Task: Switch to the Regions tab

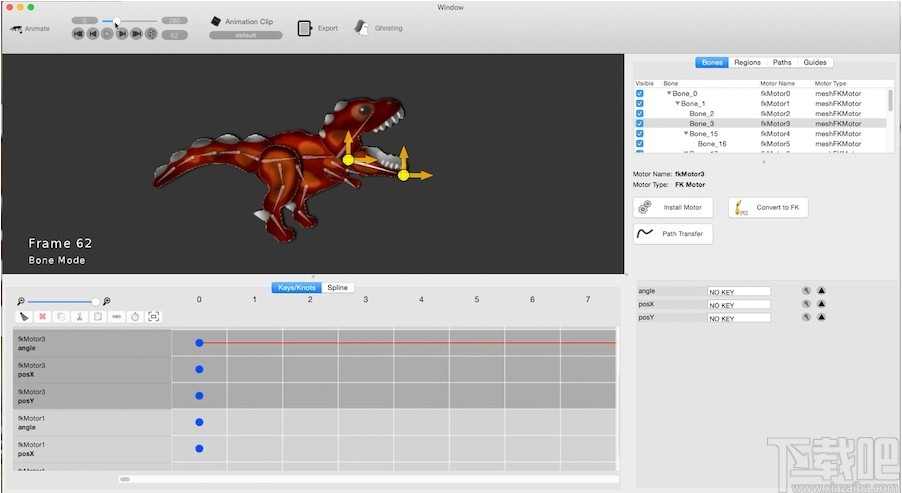Action: click(x=747, y=62)
